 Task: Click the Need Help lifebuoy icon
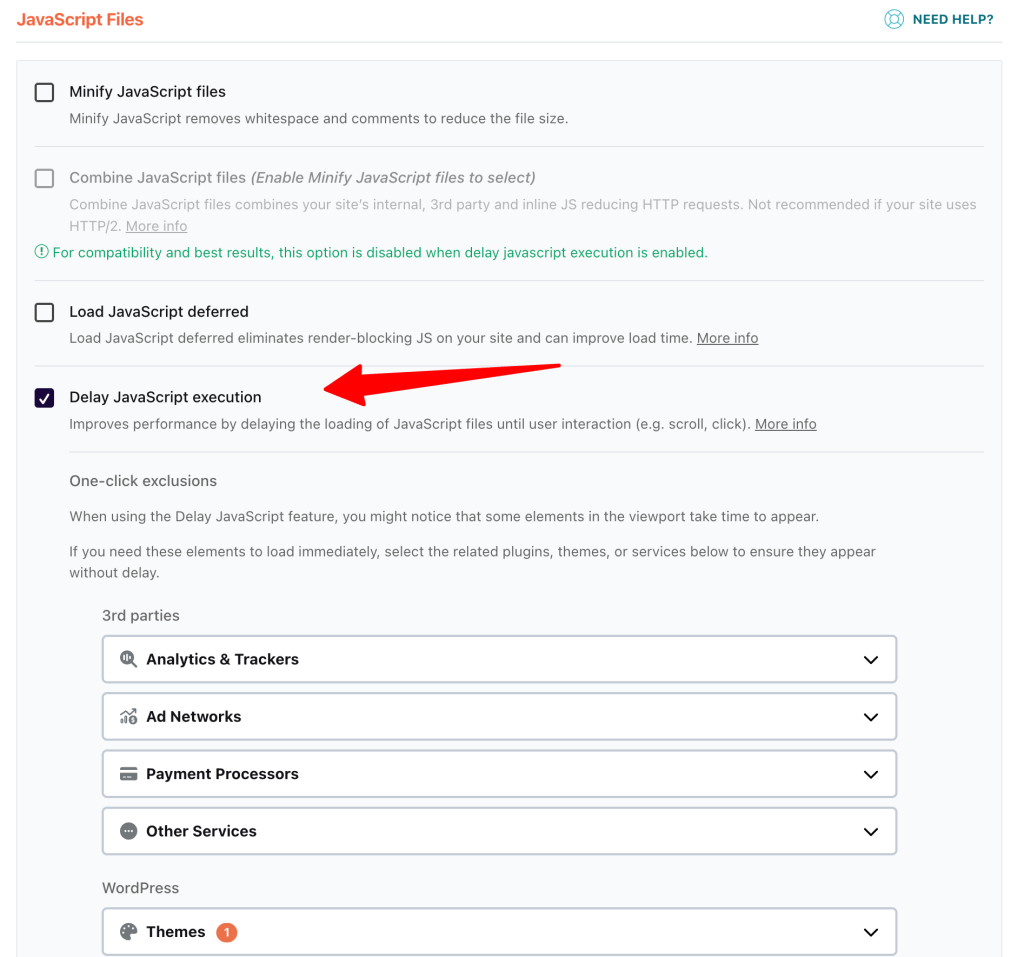[894, 19]
